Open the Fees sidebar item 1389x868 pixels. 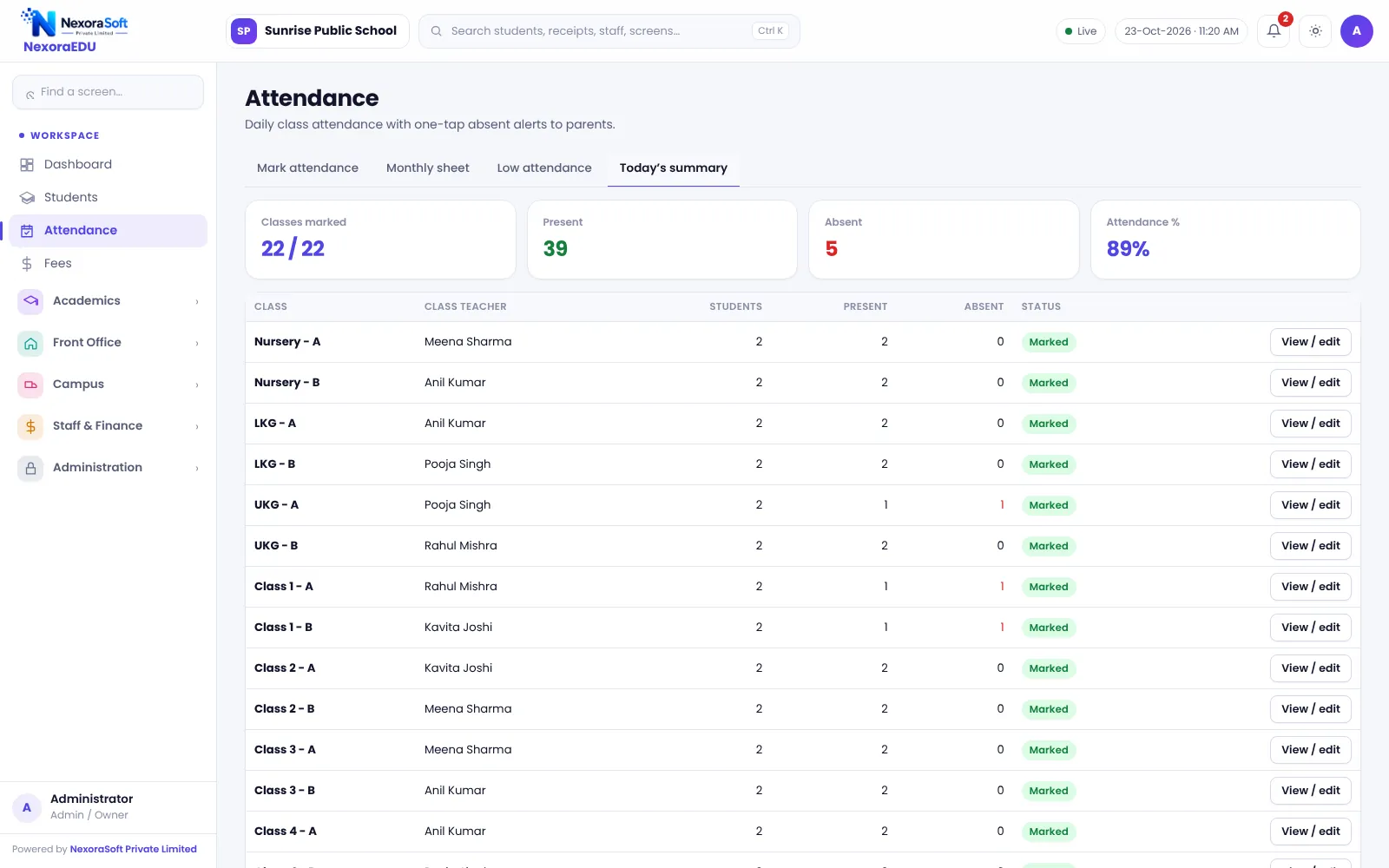coord(109,264)
